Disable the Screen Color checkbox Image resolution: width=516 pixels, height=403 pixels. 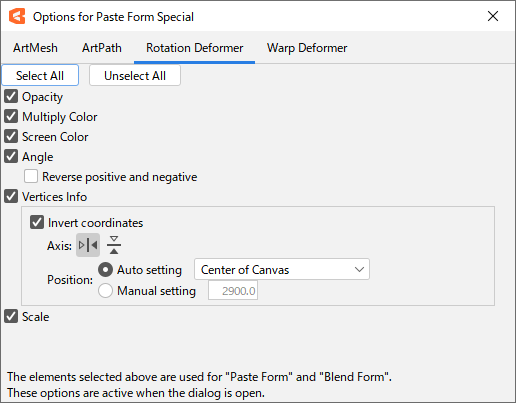click(x=11, y=137)
